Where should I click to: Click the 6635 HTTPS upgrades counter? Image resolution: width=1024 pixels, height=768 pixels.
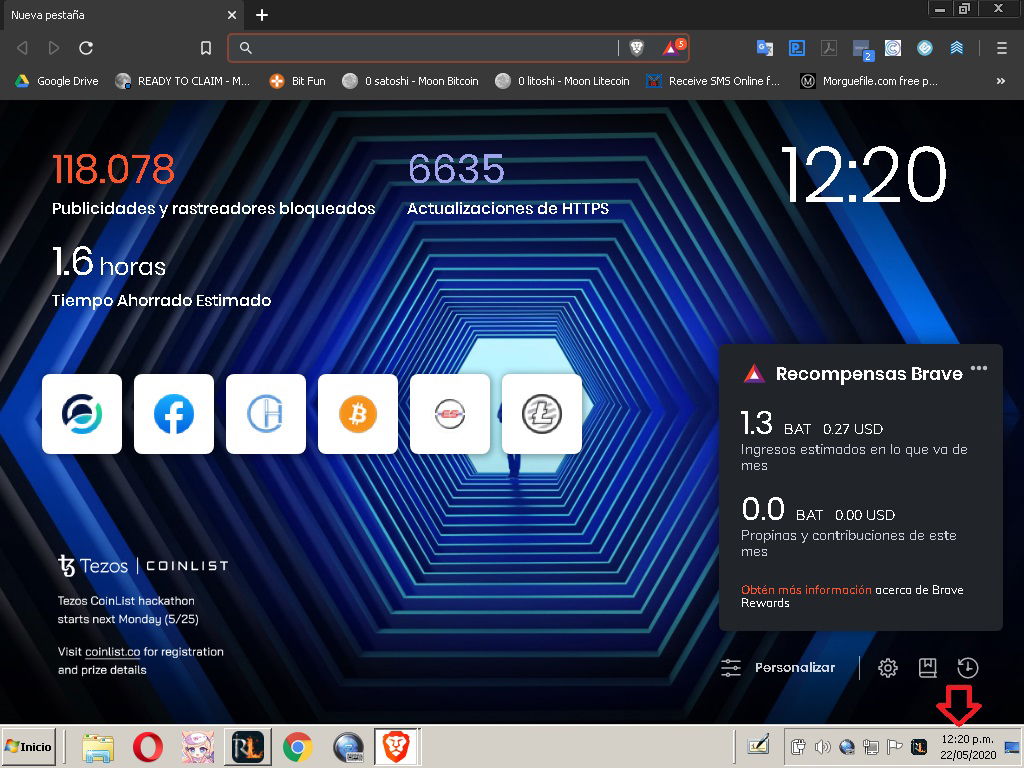tap(456, 169)
